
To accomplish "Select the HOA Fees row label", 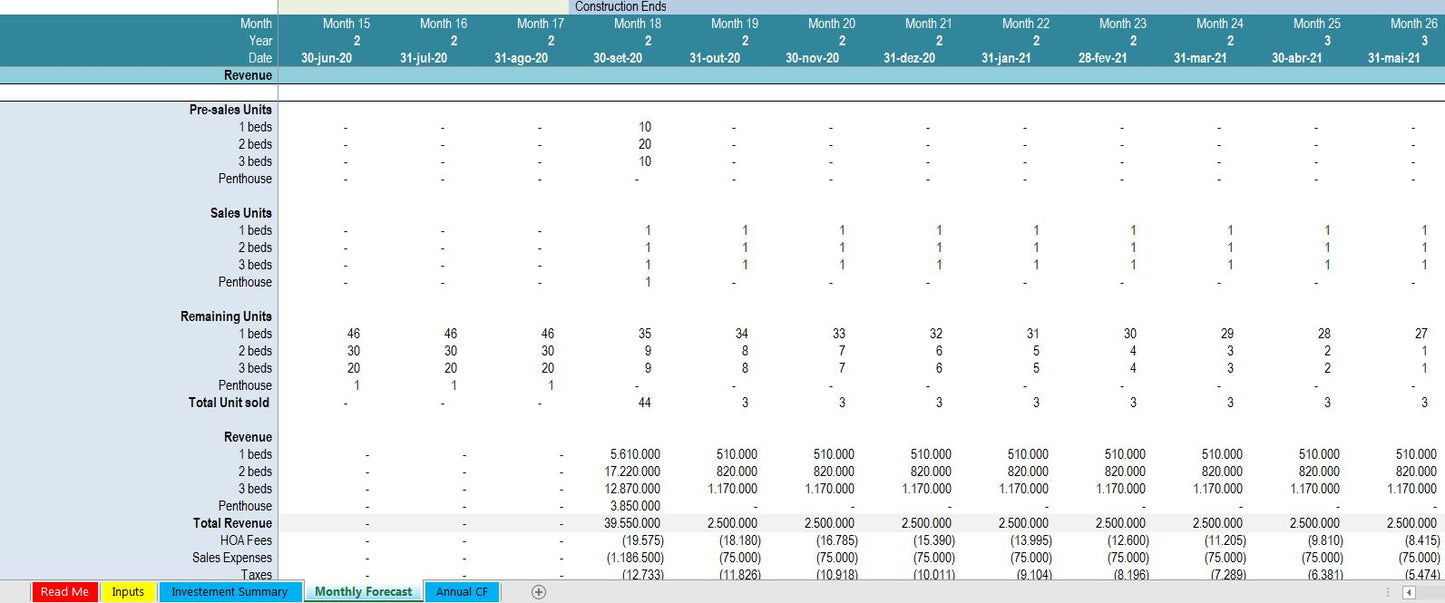I will pos(246,541).
